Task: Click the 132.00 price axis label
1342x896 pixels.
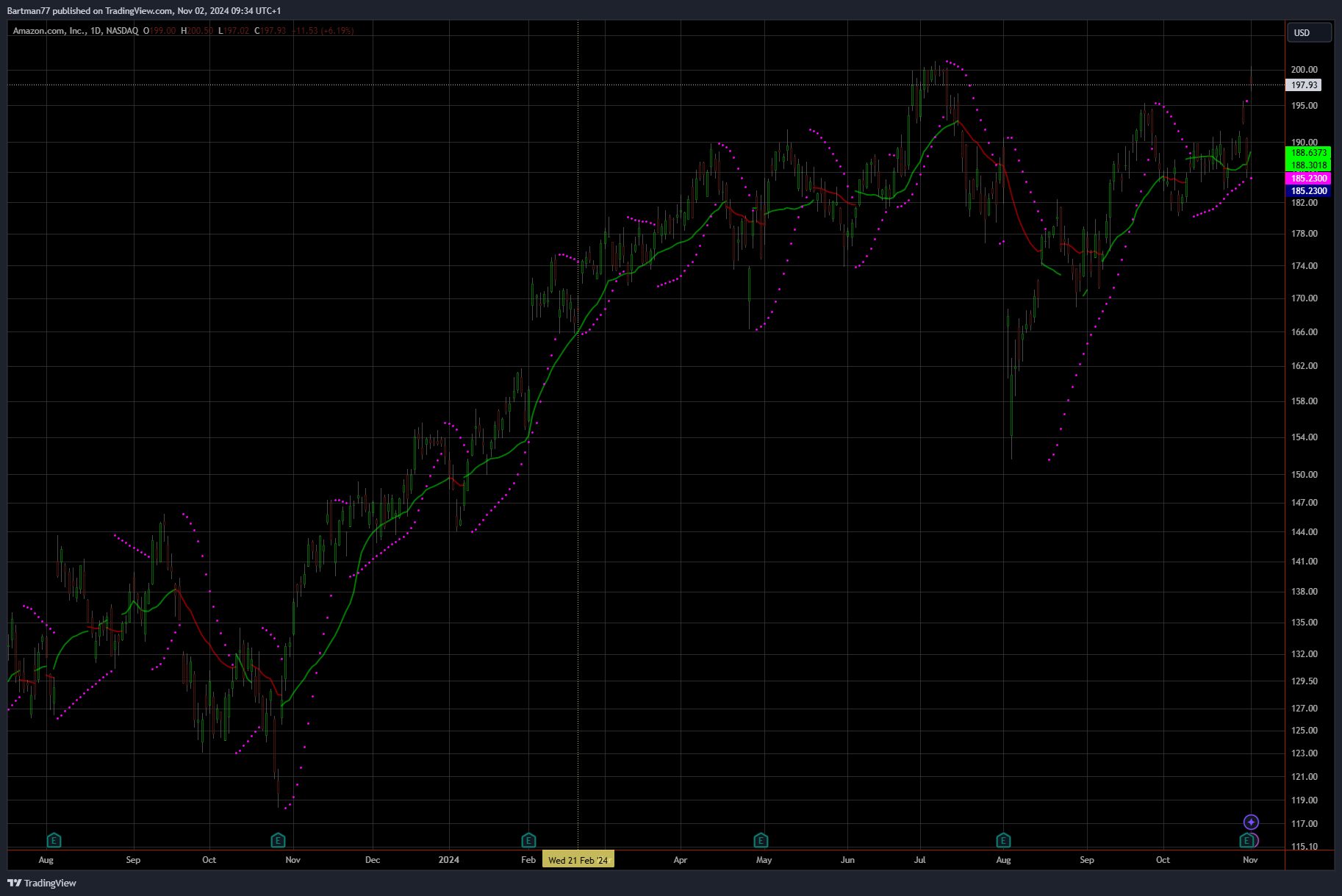Action: point(1304,654)
